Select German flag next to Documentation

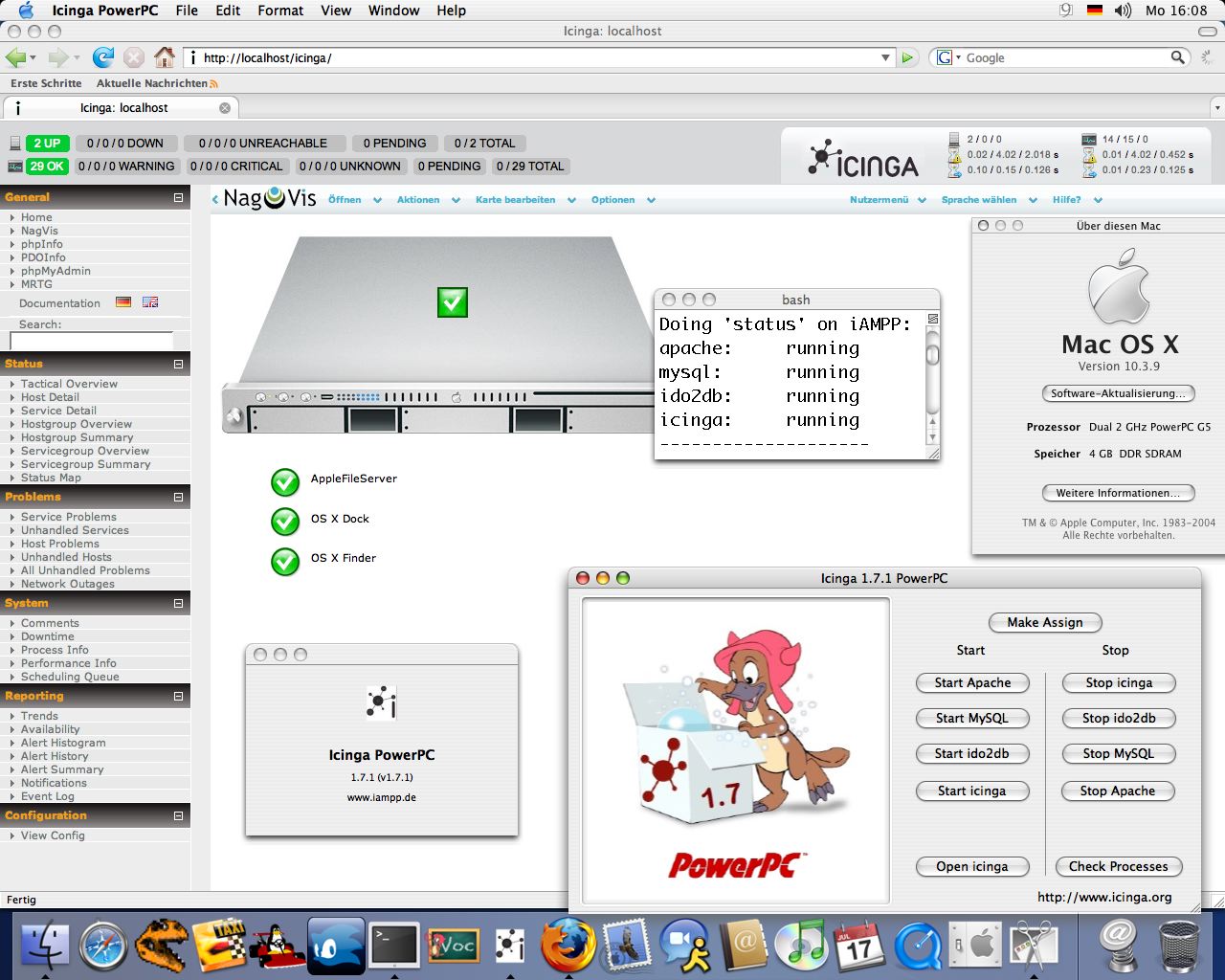tap(123, 302)
